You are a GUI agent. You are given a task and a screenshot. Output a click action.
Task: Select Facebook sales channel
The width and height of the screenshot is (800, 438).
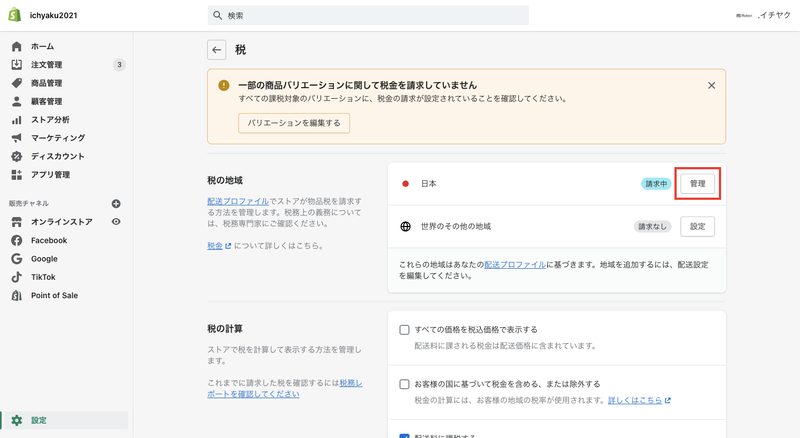pos(49,240)
